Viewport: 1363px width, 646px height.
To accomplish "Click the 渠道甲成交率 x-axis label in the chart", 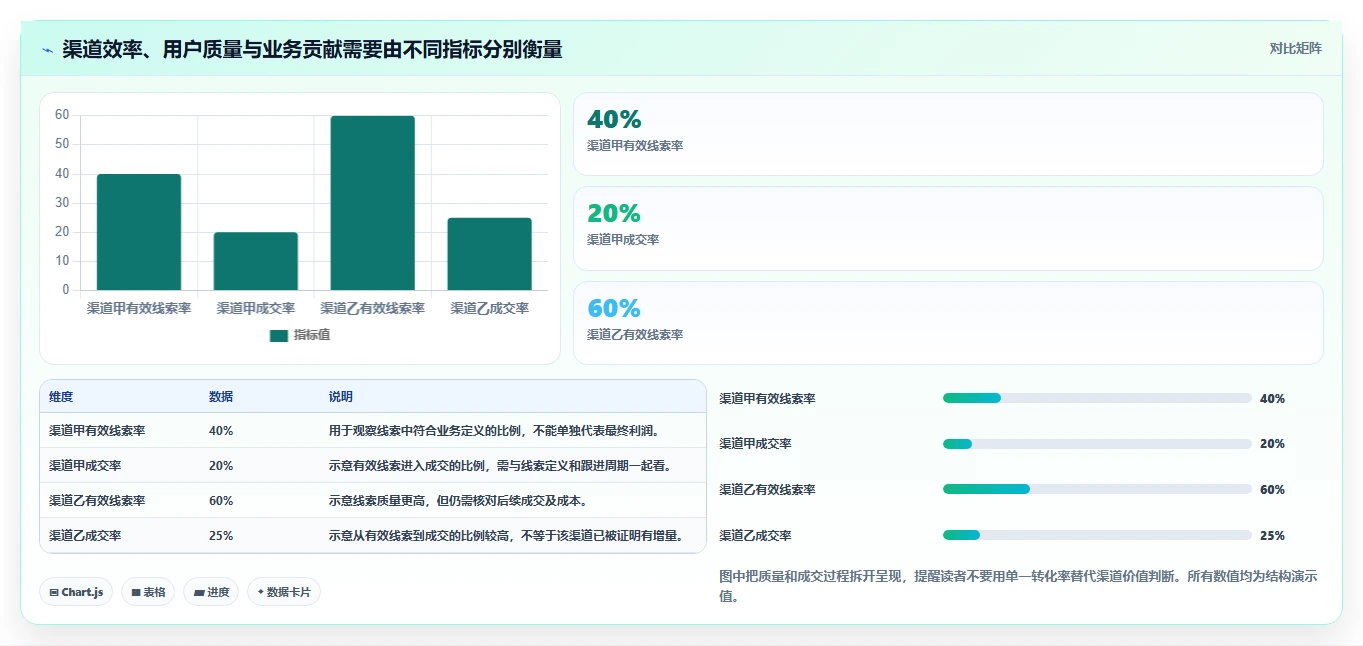I will pos(256,309).
